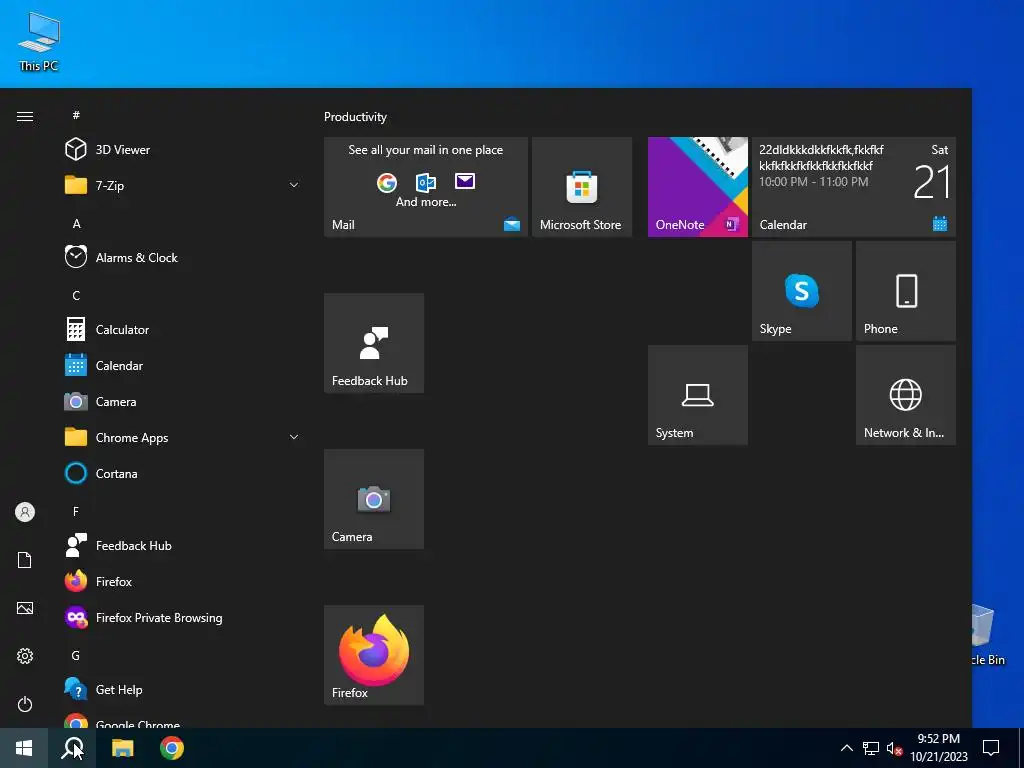Open the network status tray icon
1024x768 pixels.
point(871,748)
